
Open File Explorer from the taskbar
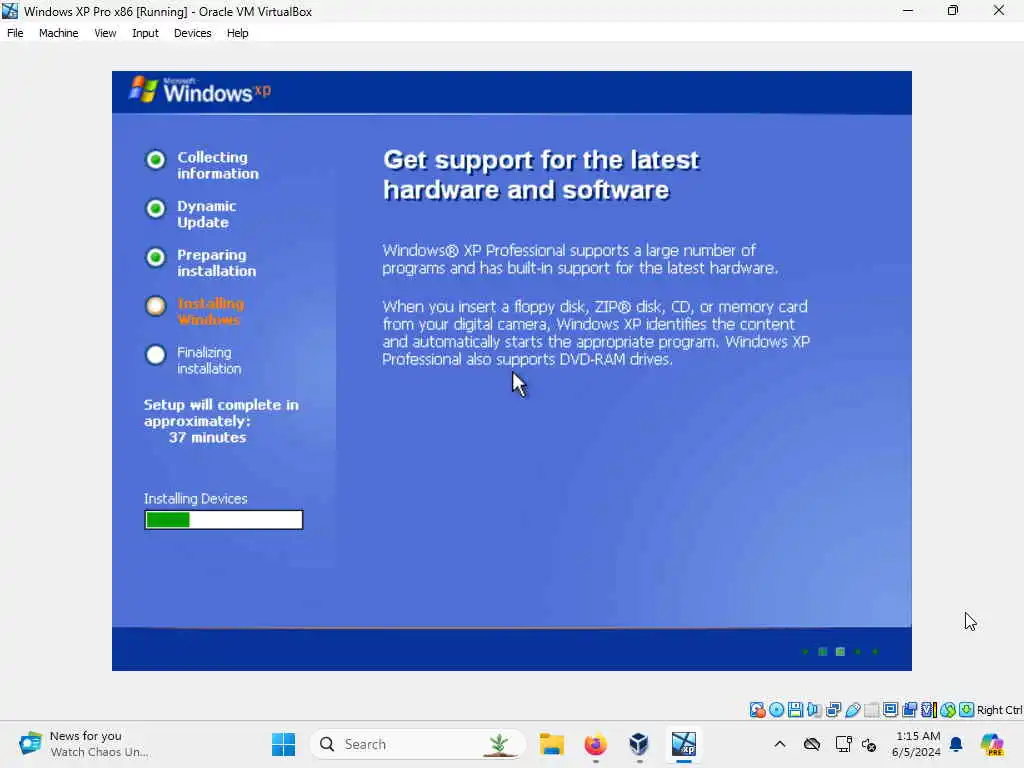(552, 744)
